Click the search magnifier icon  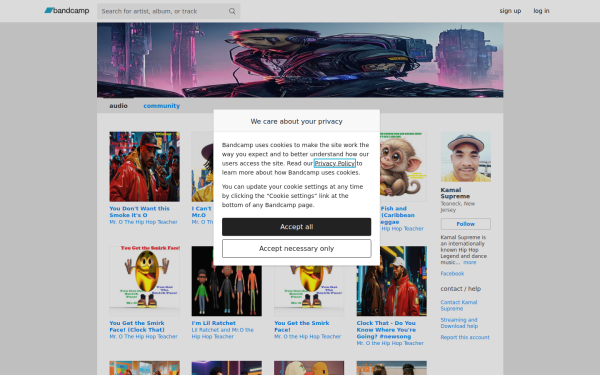click(x=232, y=11)
